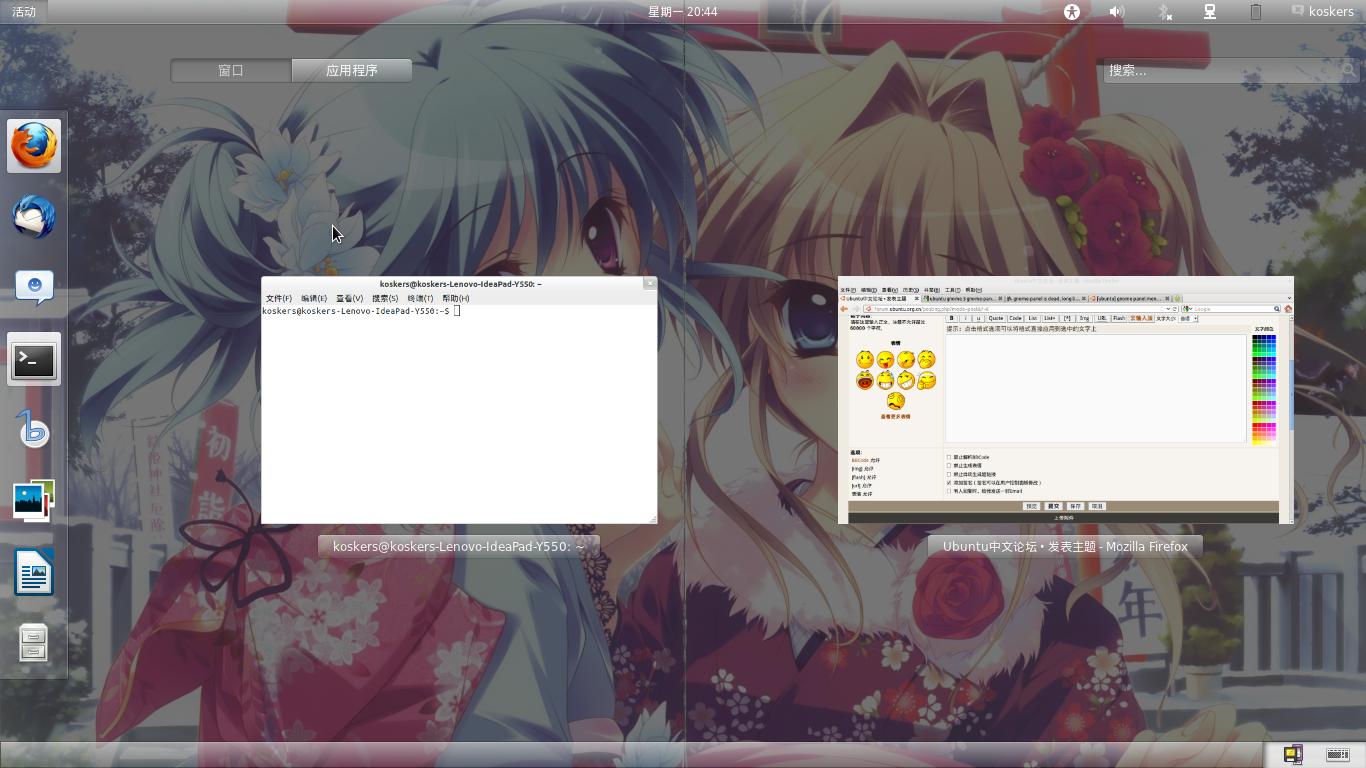Open the universal access menu icon
This screenshot has width=1366, height=768.
1072,12
